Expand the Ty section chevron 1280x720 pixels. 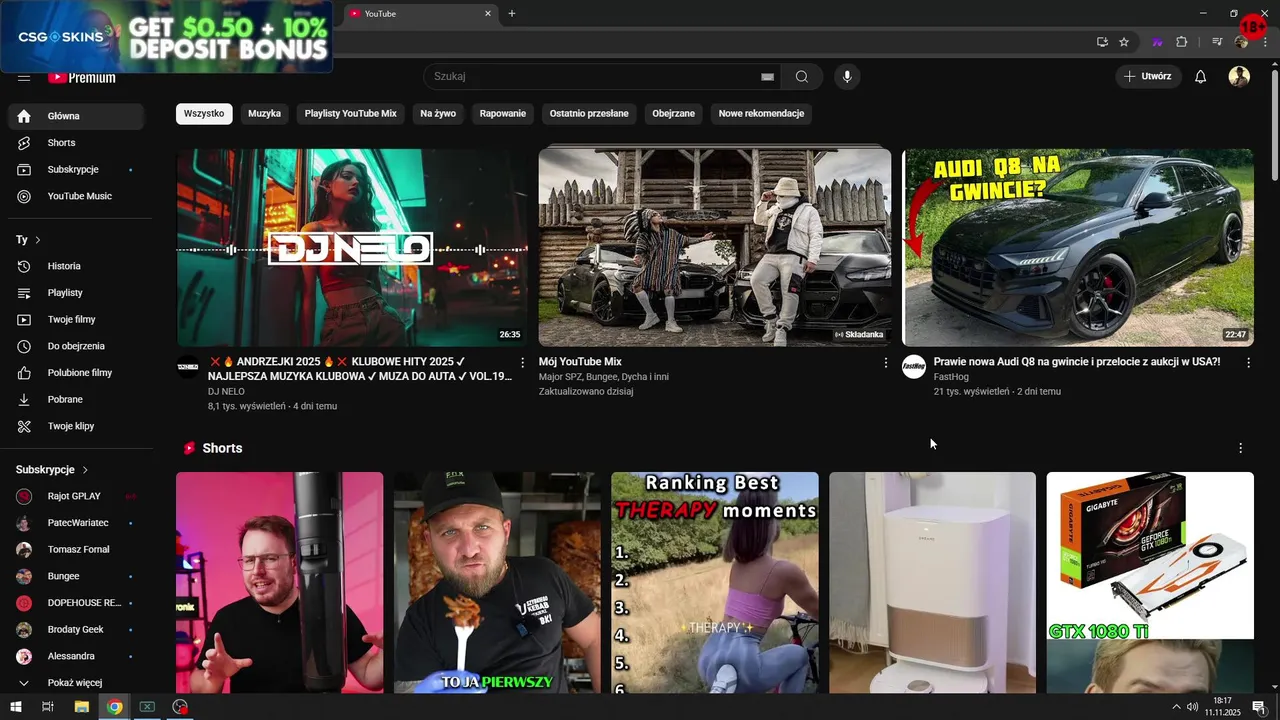(38, 240)
